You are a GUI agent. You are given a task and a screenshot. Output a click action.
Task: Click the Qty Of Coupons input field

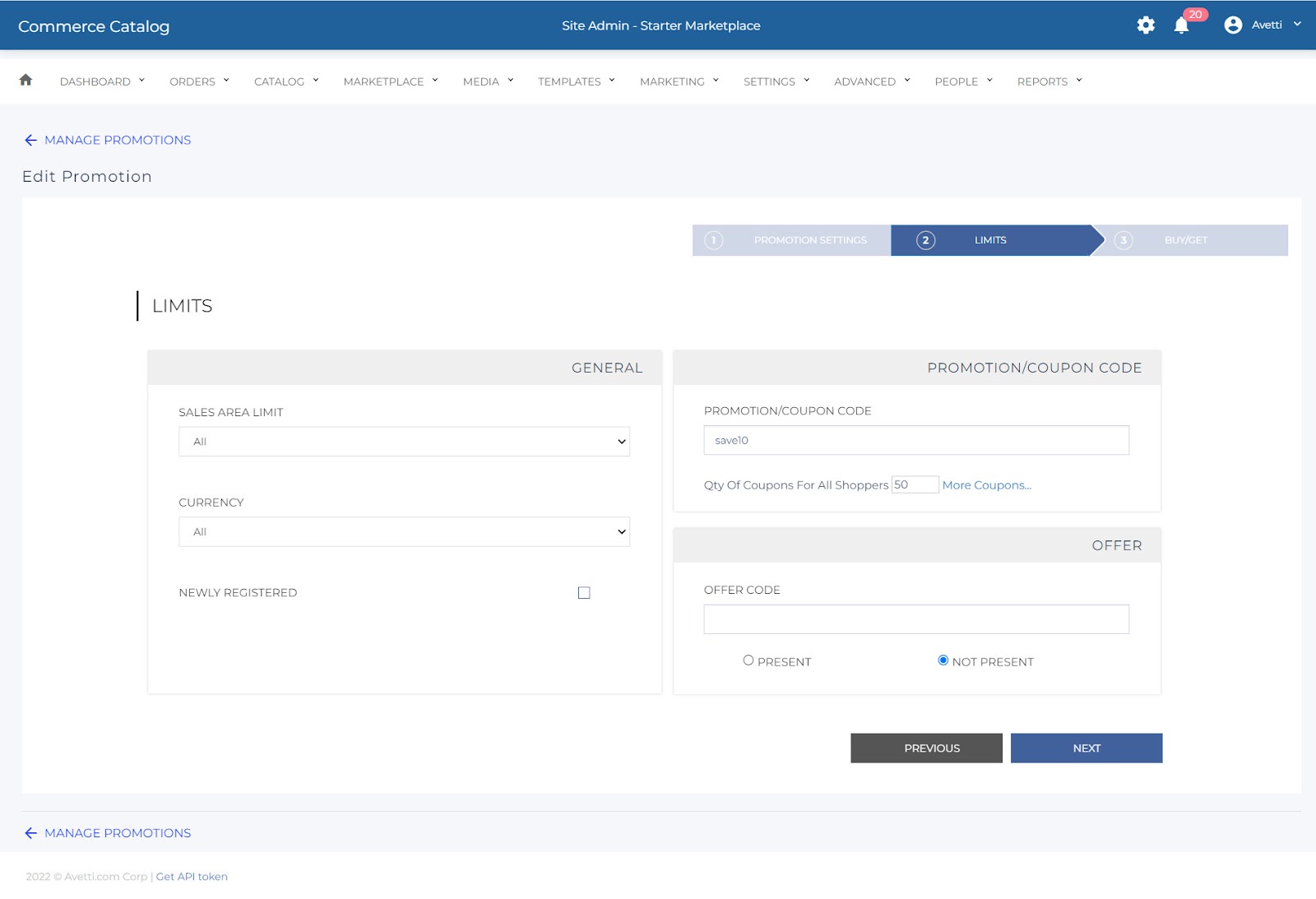coord(915,484)
